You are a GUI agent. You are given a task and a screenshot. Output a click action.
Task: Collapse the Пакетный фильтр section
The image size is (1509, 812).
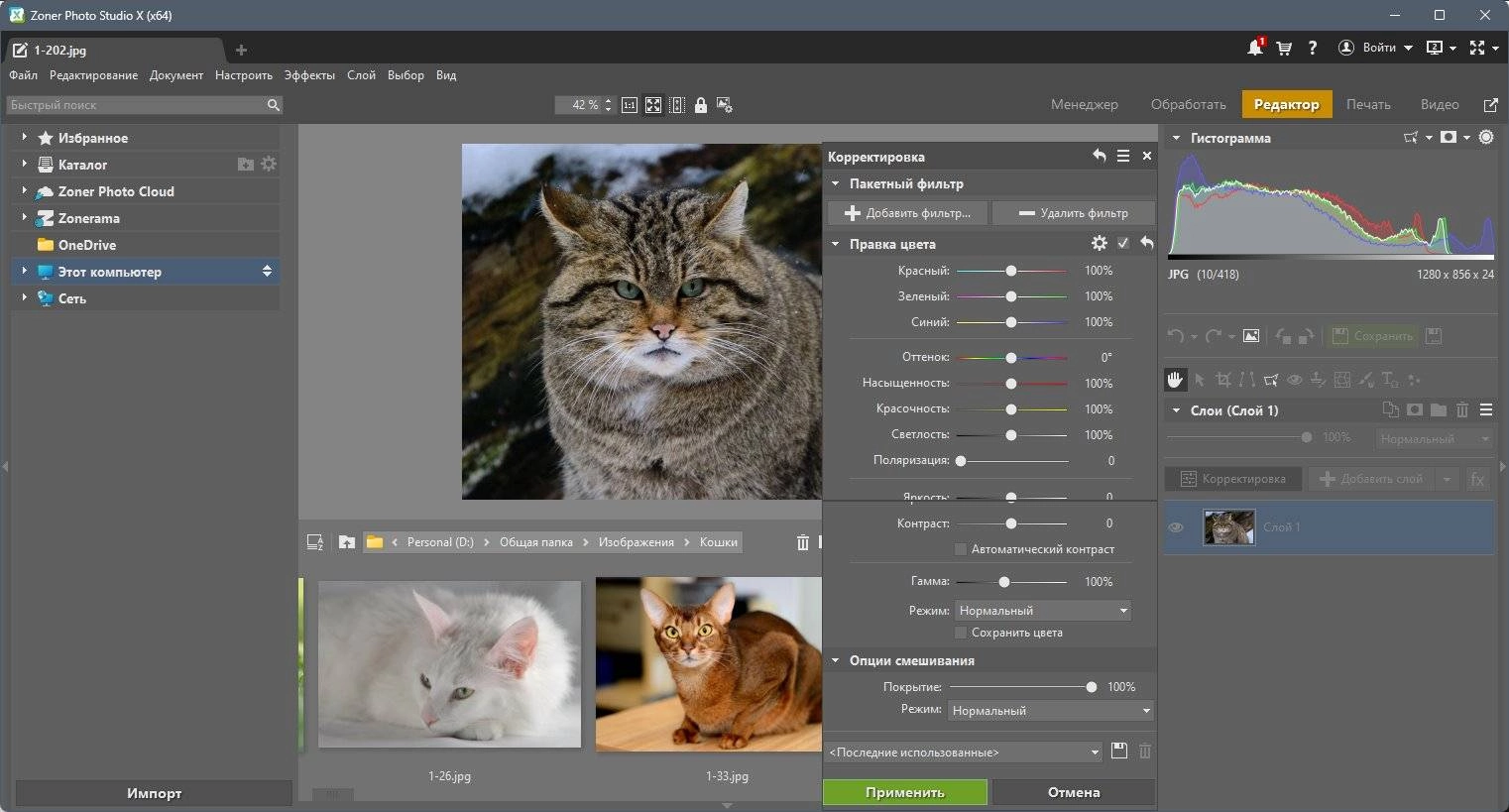coord(836,183)
